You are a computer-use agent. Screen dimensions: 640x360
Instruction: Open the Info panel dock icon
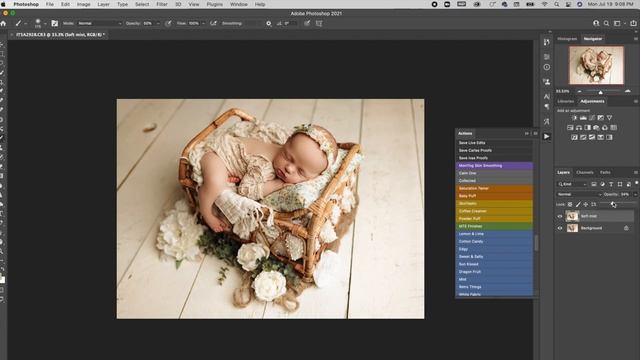[x=547, y=67]
